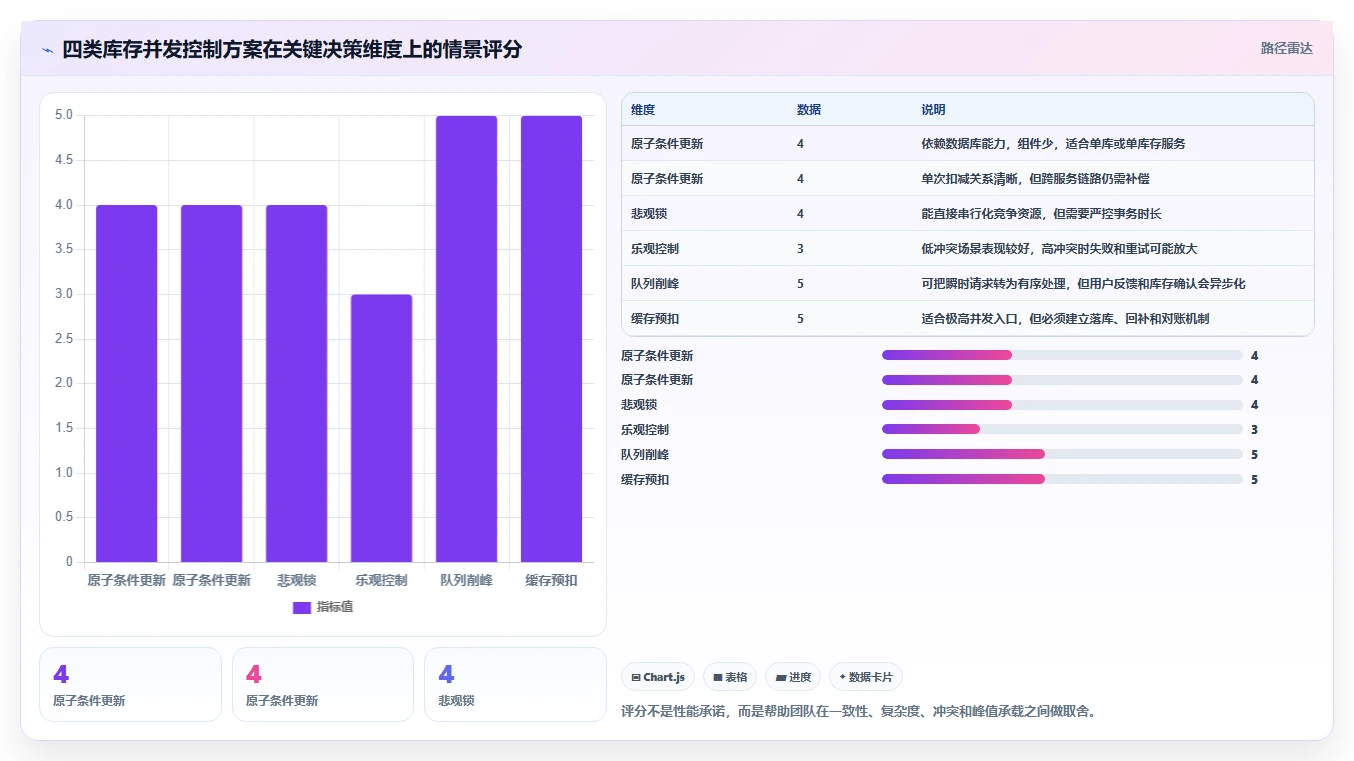This screenshot has height=761, width=1354.
Task: Click the description '单次扣减关系清晰，但跨服务链路仍需补偿'
Action: click(1035, 179)
